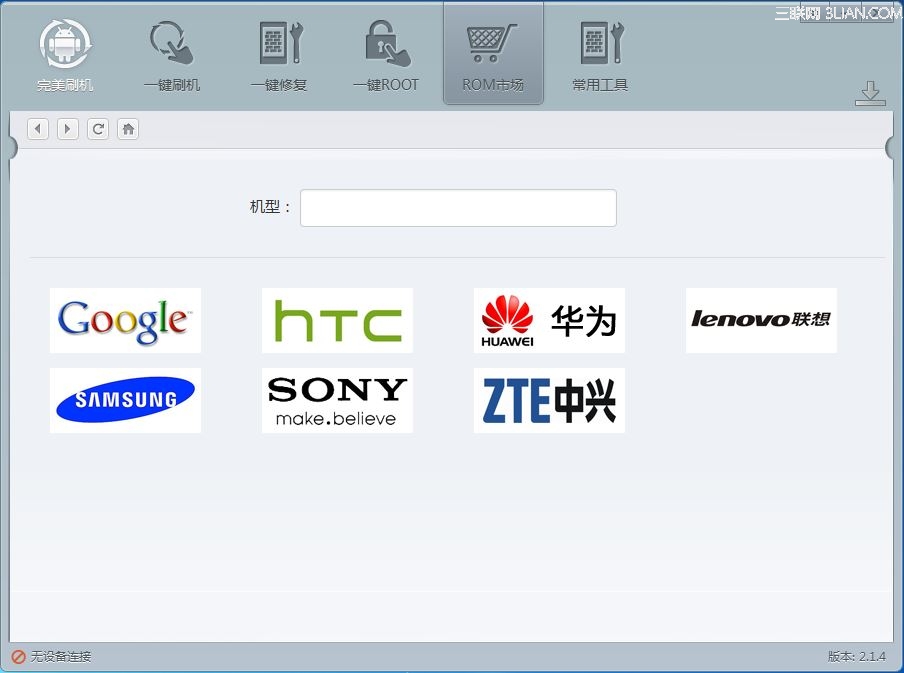
Task: Switch to the ROM市场 shopping cart tab
Action: coord(493,55)
